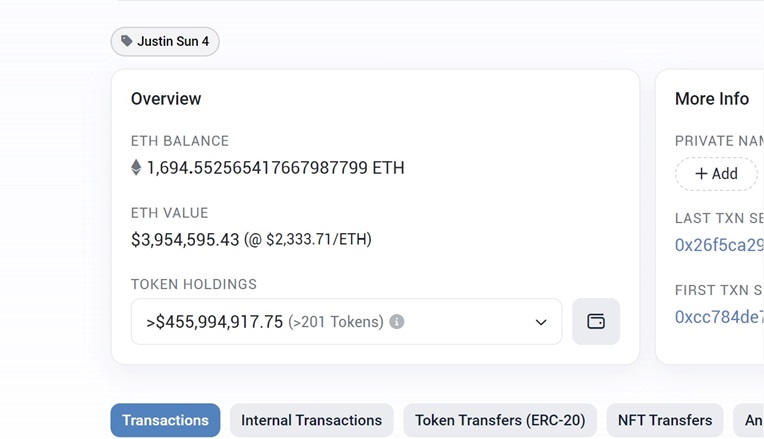Click the $3,954,595.43 ETH value text

[x=185, y=240]
